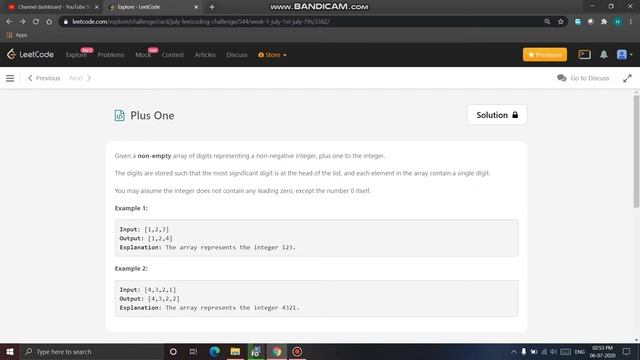Click the zoom magnifier in address bar

(547, 22)
